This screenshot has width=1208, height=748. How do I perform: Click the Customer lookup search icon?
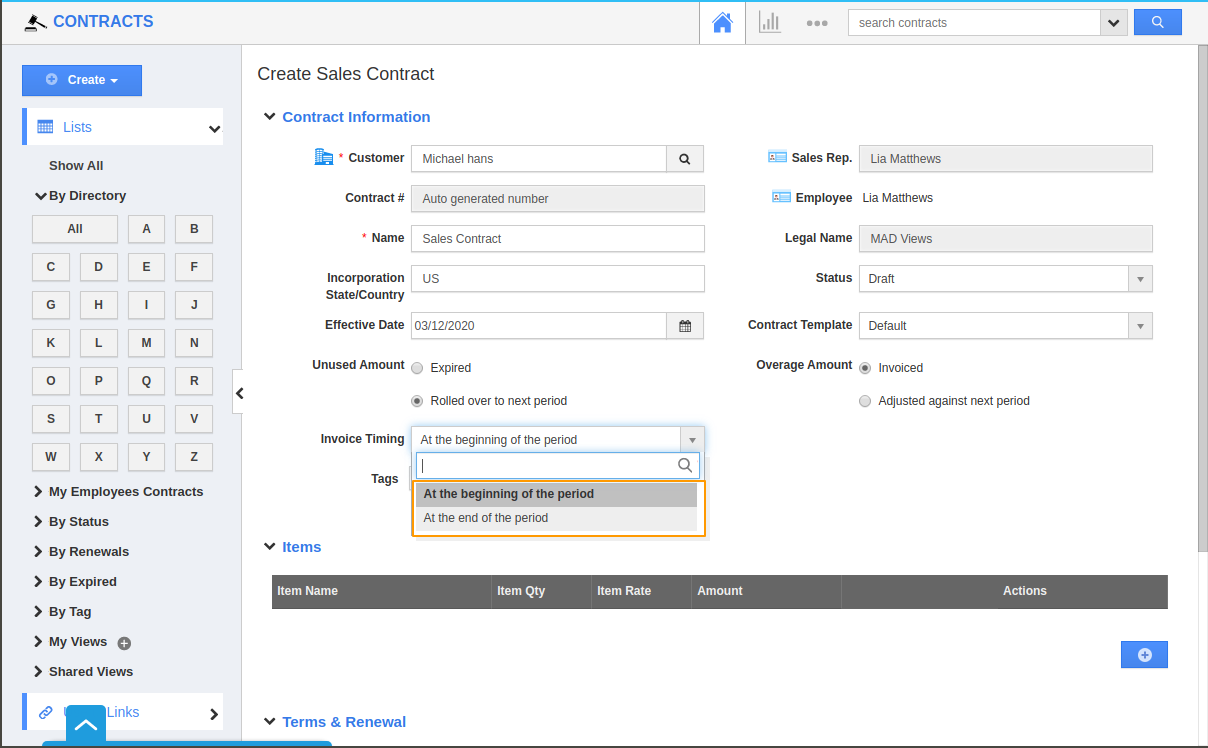[685, 158]
